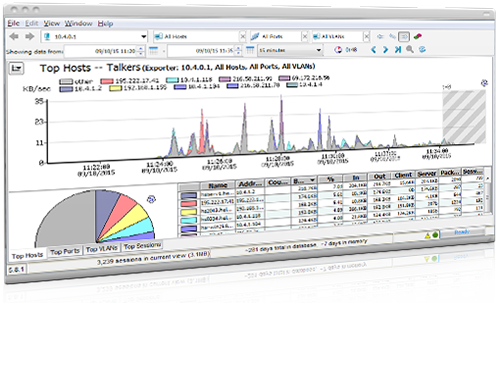Switch to the Top Hosts tab
This screenshot has height=375, width=500.
27,255
